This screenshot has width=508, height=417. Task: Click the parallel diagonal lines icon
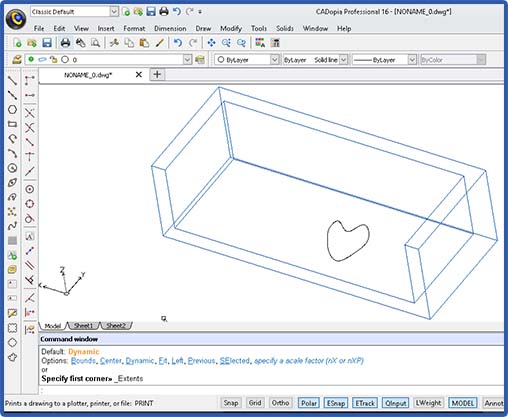30,265
